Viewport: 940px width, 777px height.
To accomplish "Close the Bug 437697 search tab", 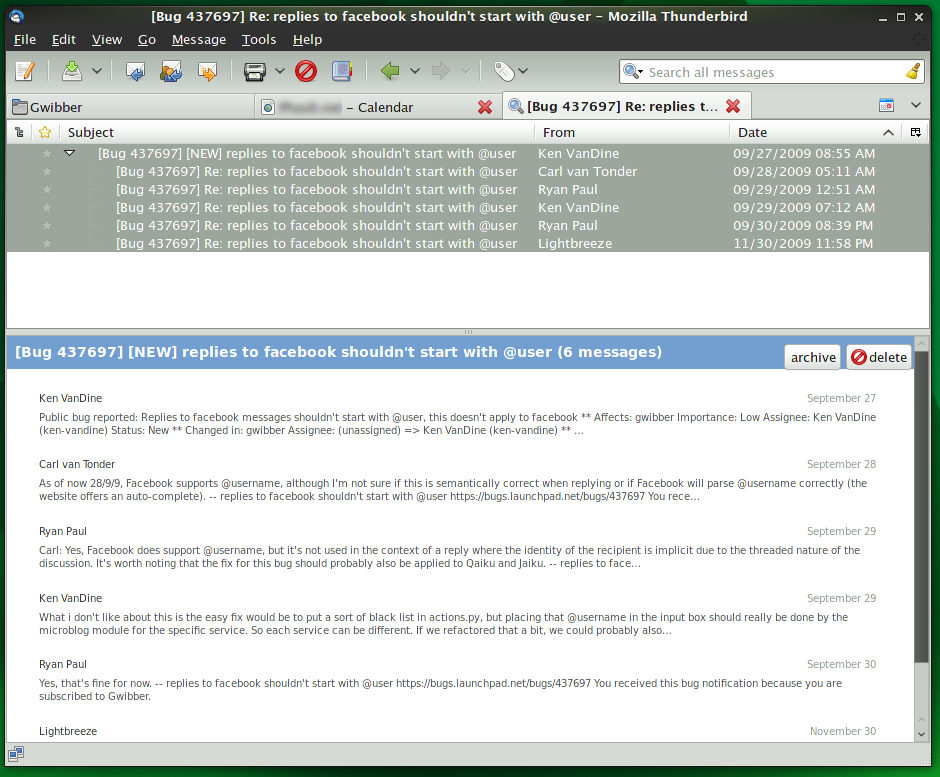I will coord(733,106).
